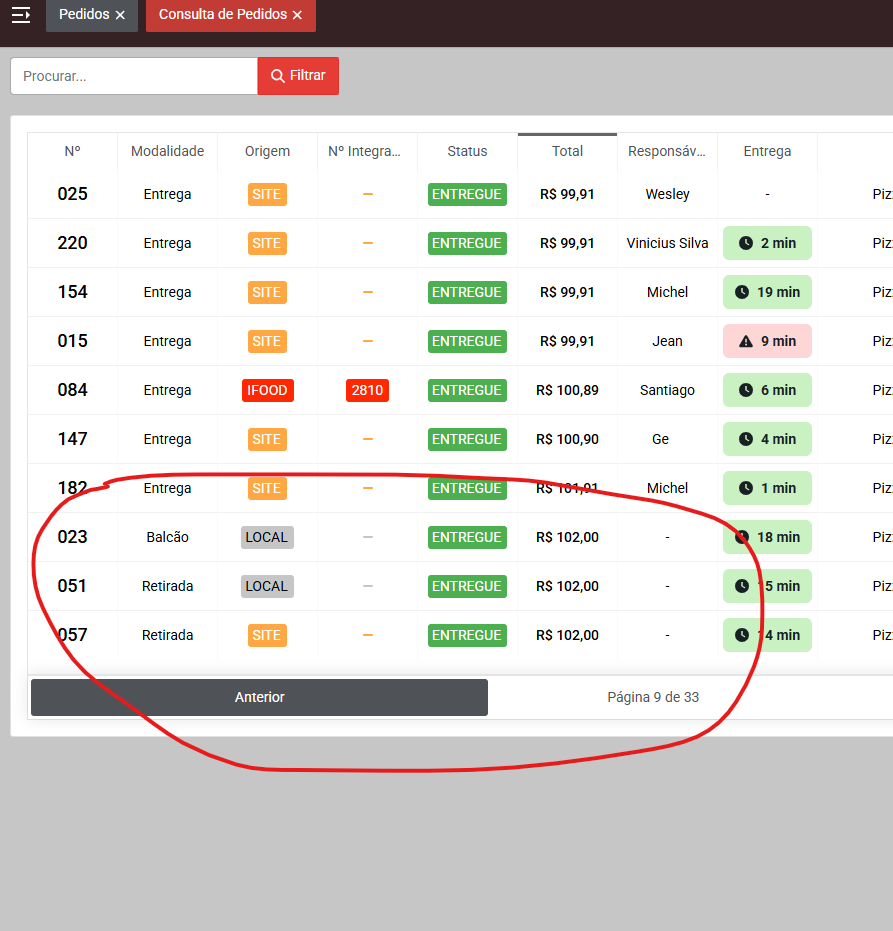Image resolution: width=893 pixels, height=931 pixels.
Task: Click the Modalidade column header
Action: tap(167, 151)
